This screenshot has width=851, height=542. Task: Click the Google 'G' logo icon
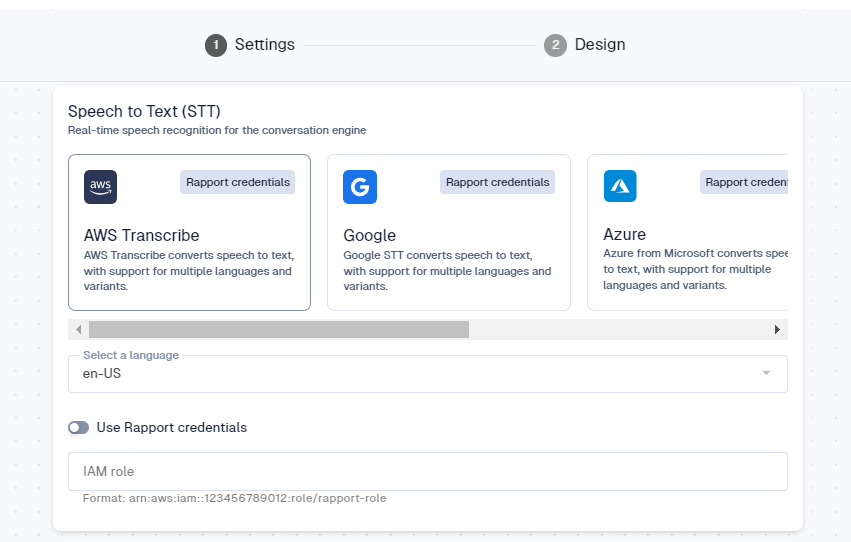tap(360, 186)
